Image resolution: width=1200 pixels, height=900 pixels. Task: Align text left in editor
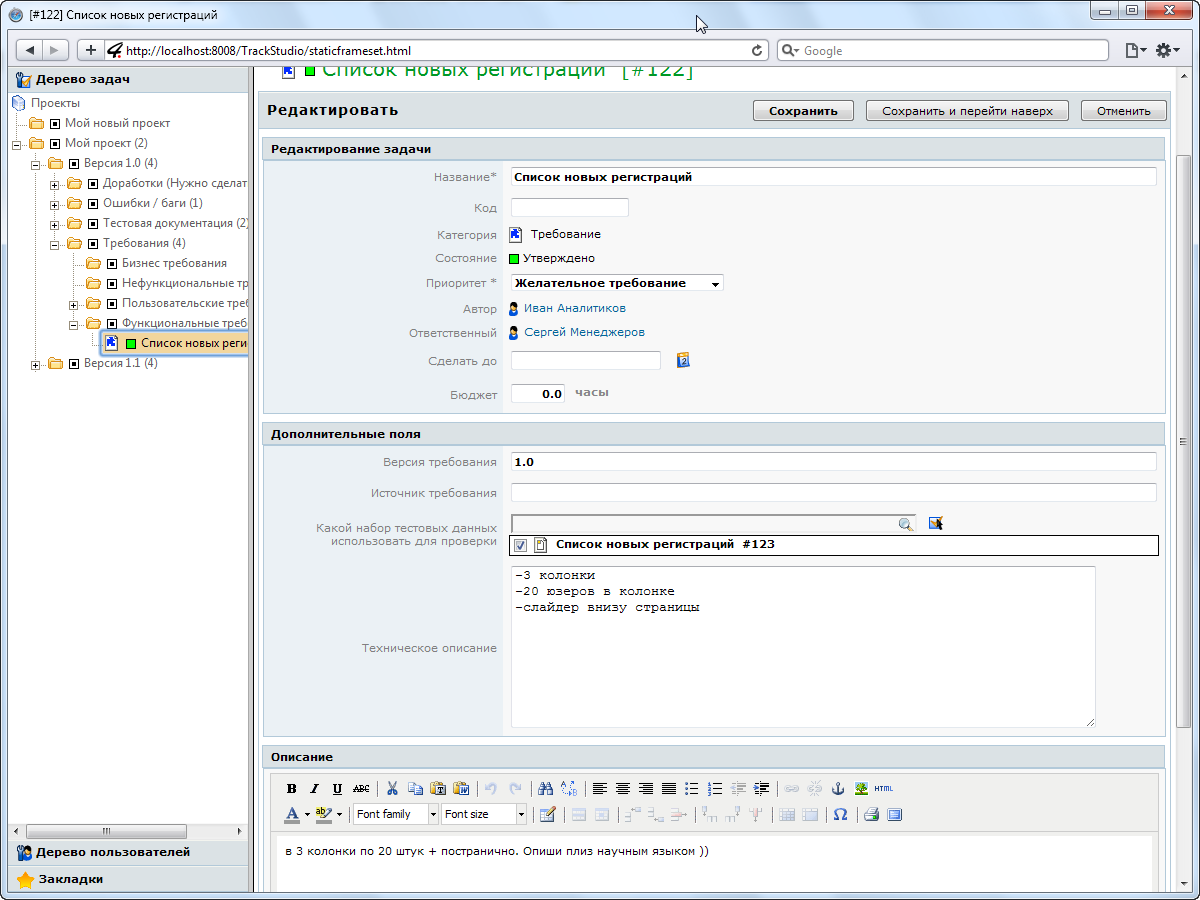tap(600, 788)
